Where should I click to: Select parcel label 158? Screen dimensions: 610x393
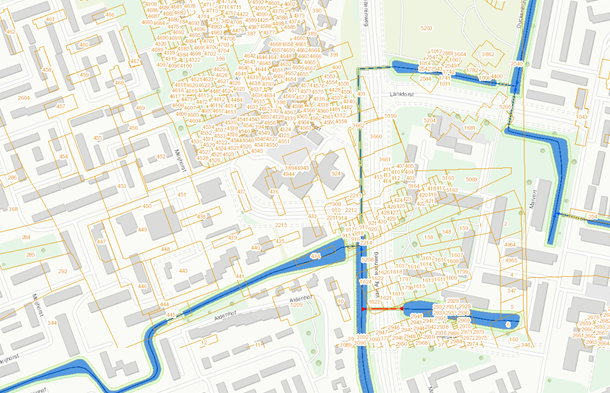point(428,237)
